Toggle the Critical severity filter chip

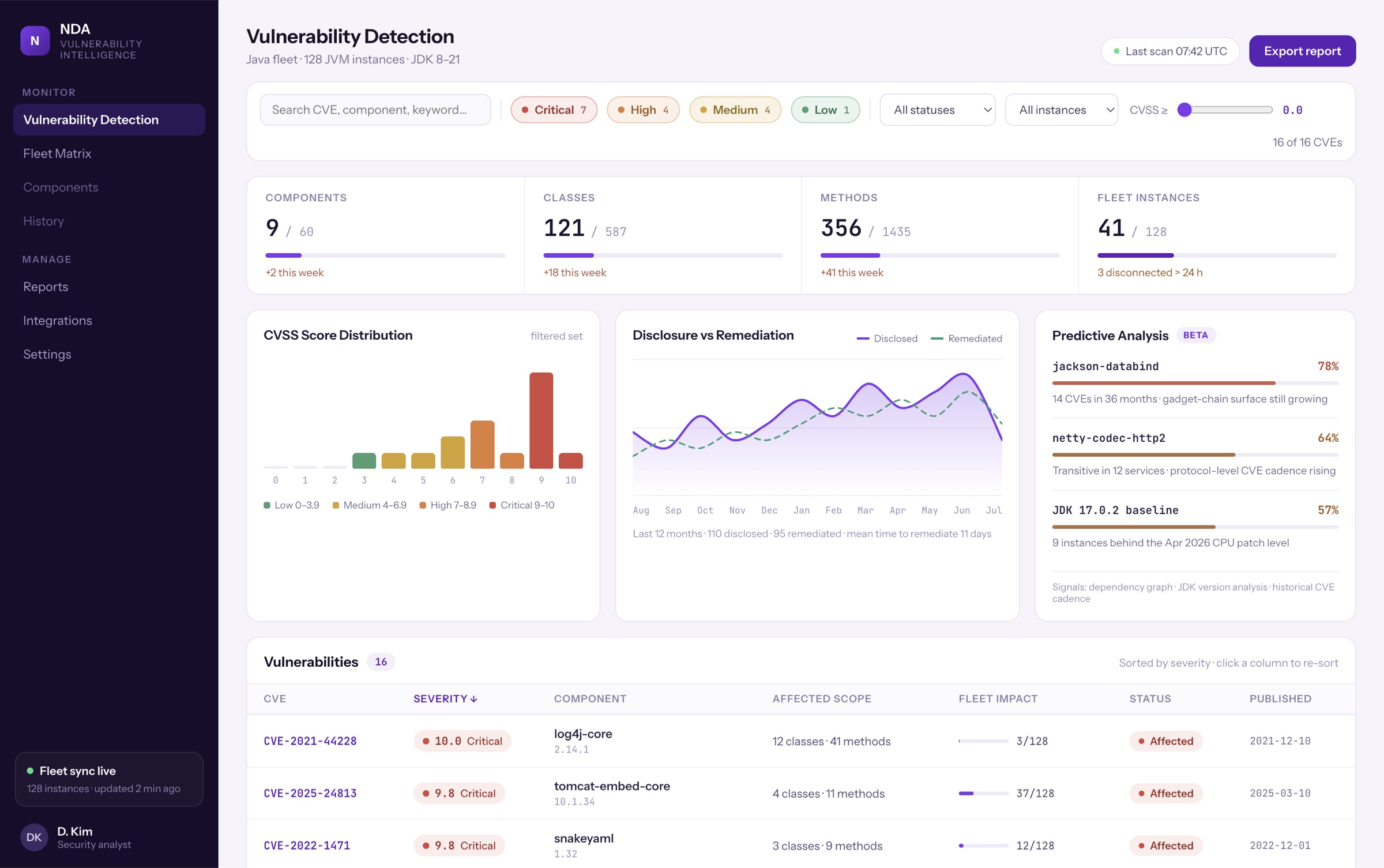tap(554, 110)
